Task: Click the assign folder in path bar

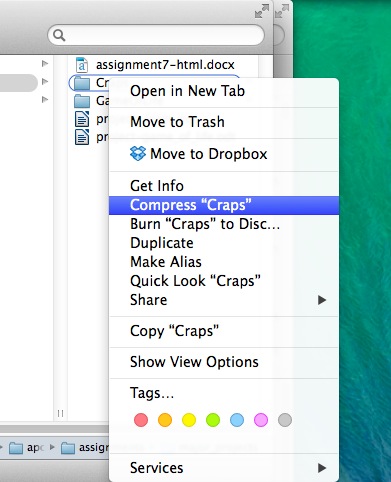Action: tap(85, 448)
